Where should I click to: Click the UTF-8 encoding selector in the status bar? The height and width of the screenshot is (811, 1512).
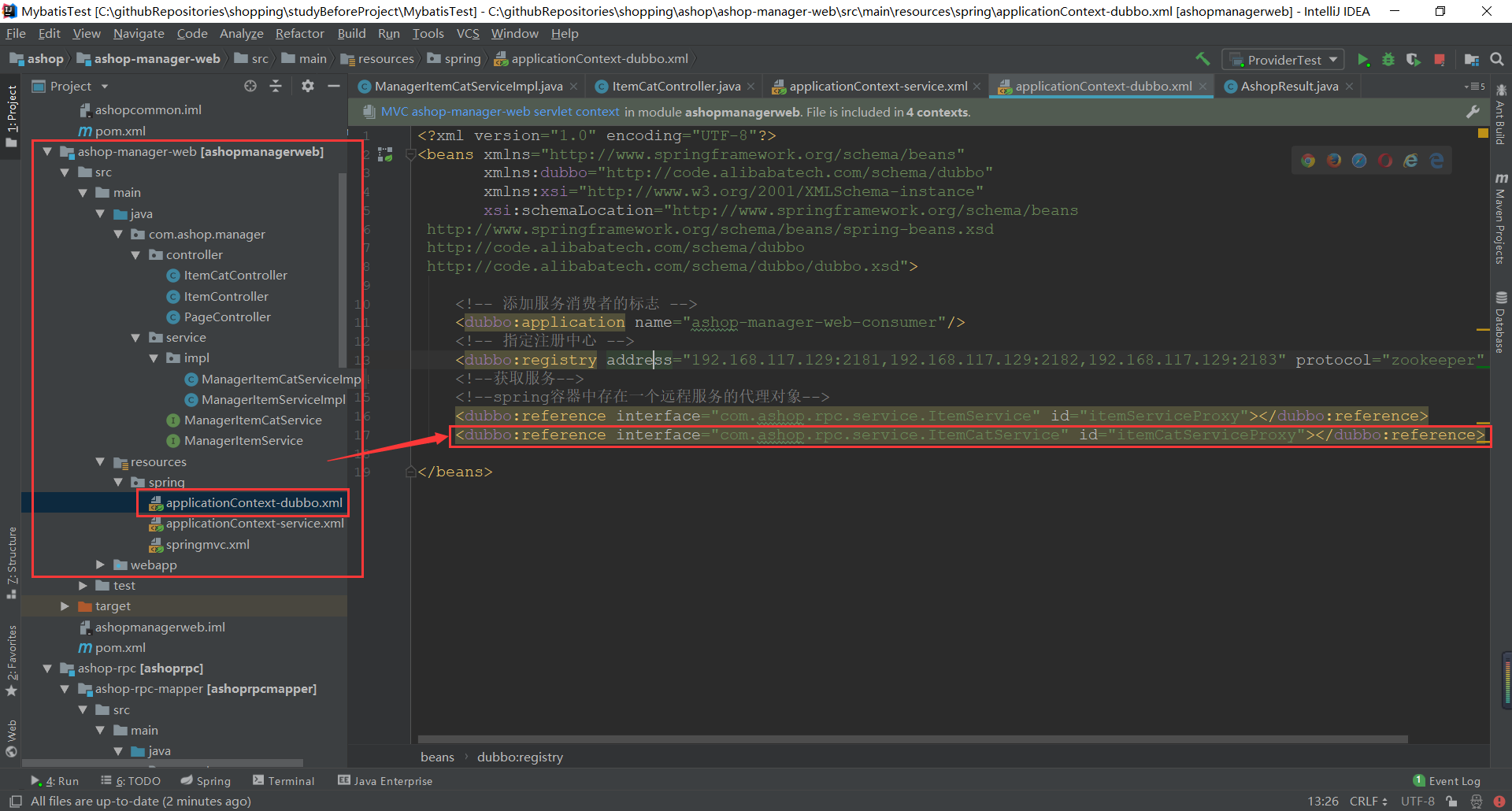click(x=1417, y=802)
